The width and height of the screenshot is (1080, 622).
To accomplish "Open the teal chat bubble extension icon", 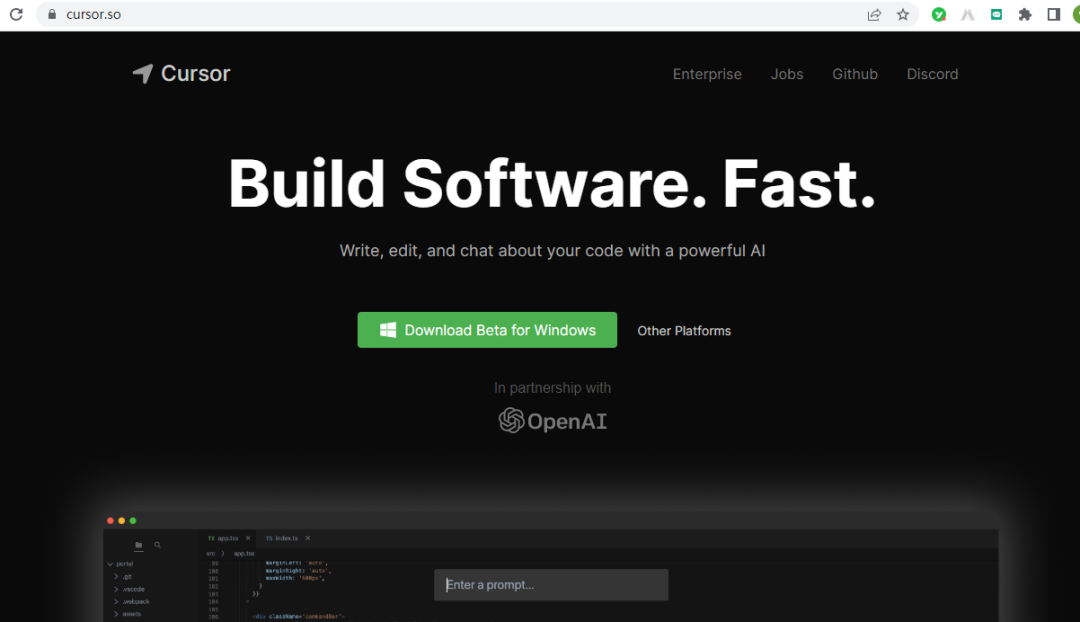I will [996, 14].
